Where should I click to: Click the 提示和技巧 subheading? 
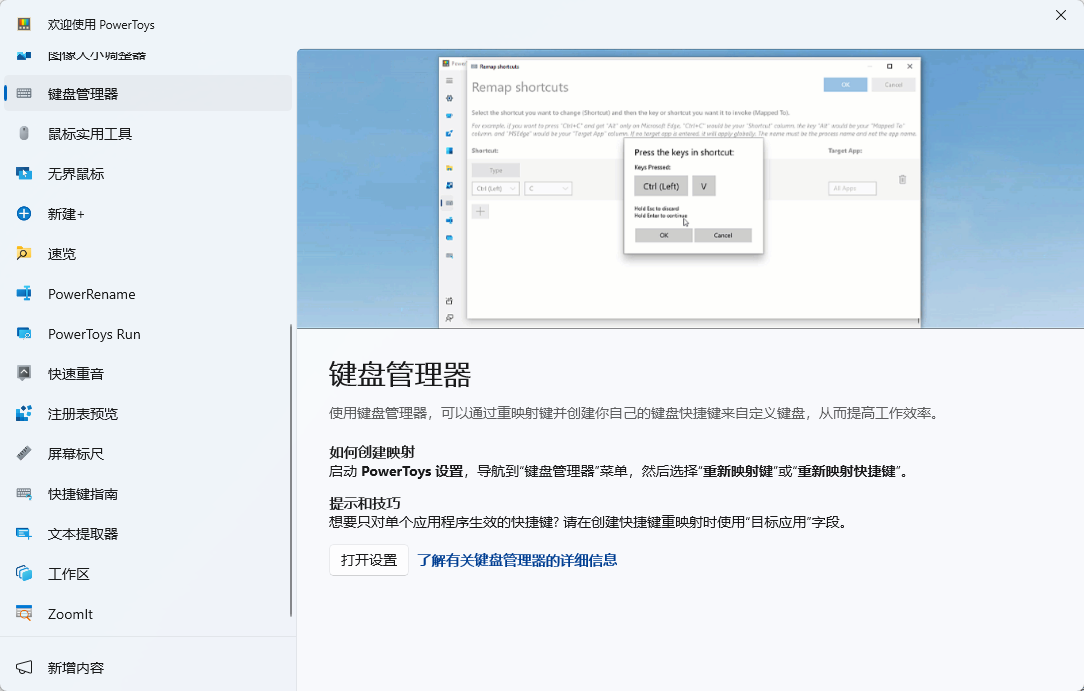[365, 503]
